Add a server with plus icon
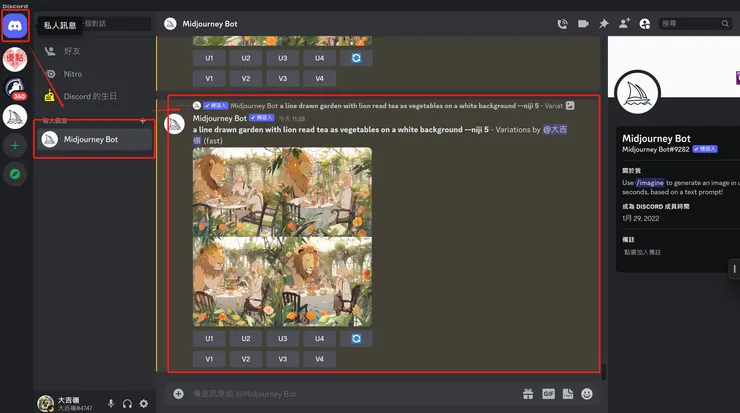Viewport: 740px width, 413px height. (x=15, y=145)
